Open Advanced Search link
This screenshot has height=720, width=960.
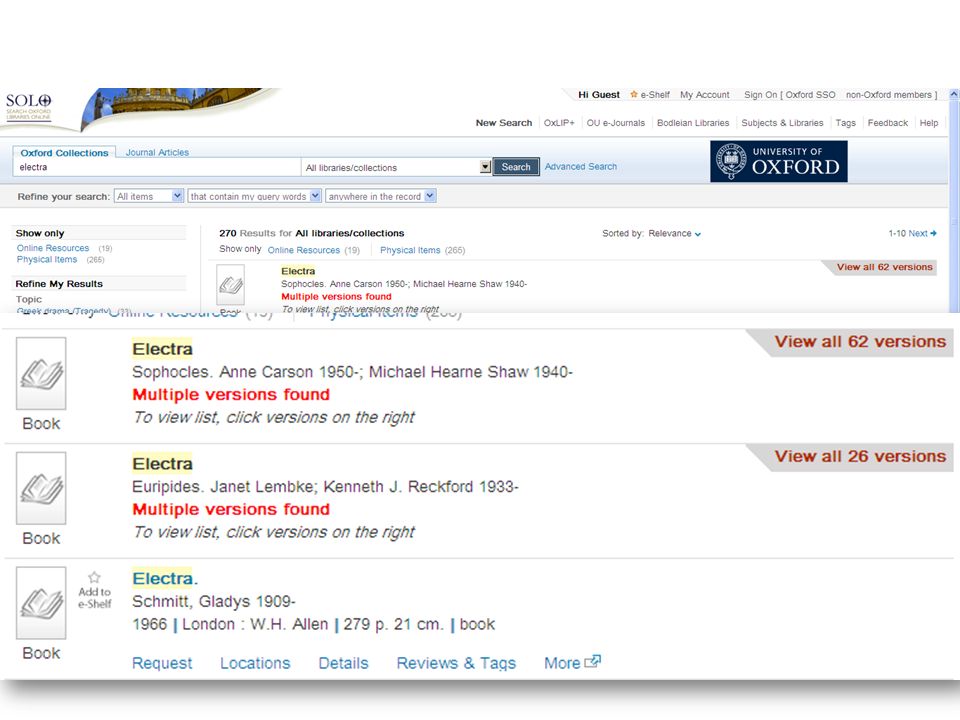tap(580, 167)
